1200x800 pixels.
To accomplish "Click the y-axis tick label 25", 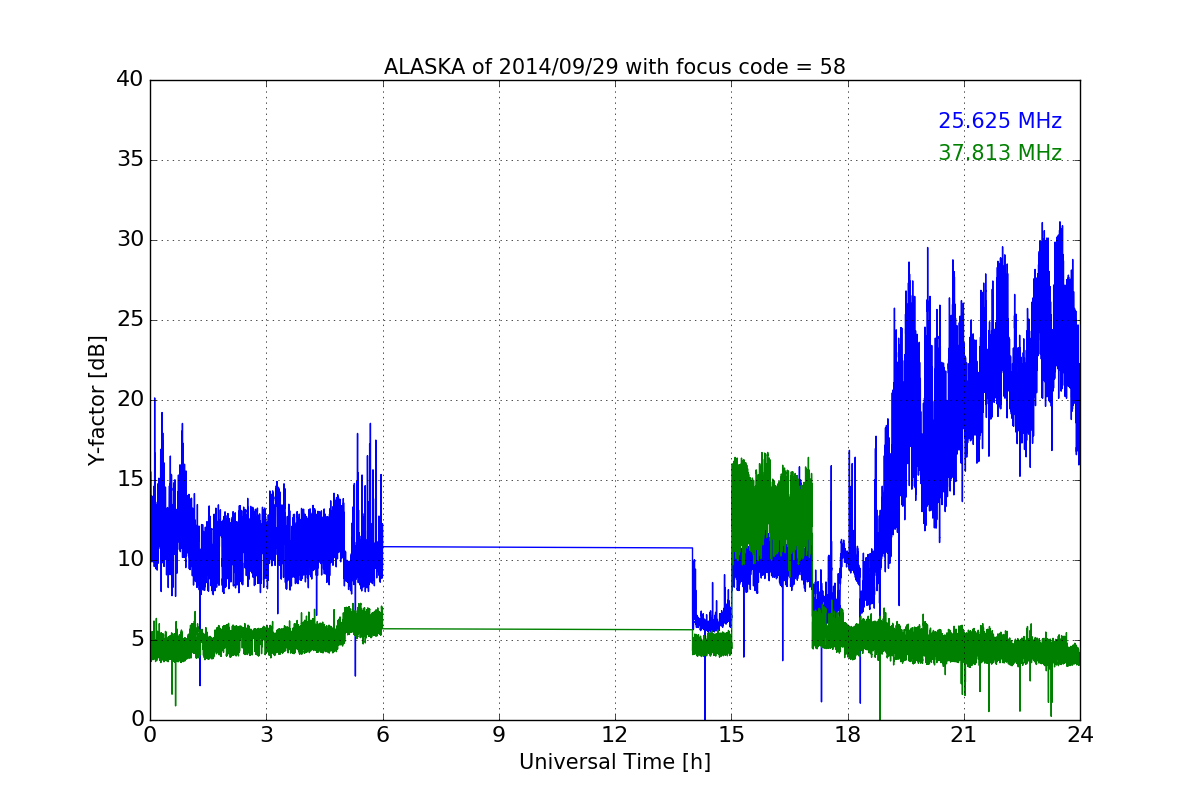I will (130, 320).
